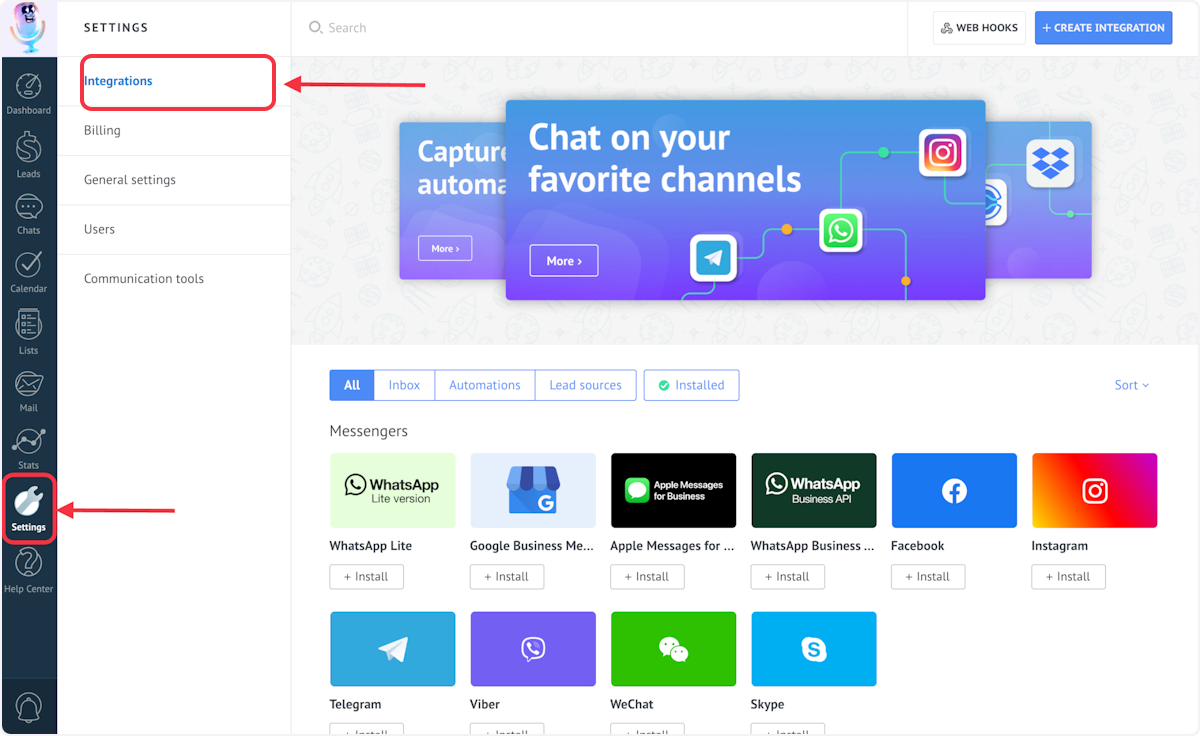Click the SETTINGS panel title
This screenshot has width=1200, height=736.
[116, 28]
